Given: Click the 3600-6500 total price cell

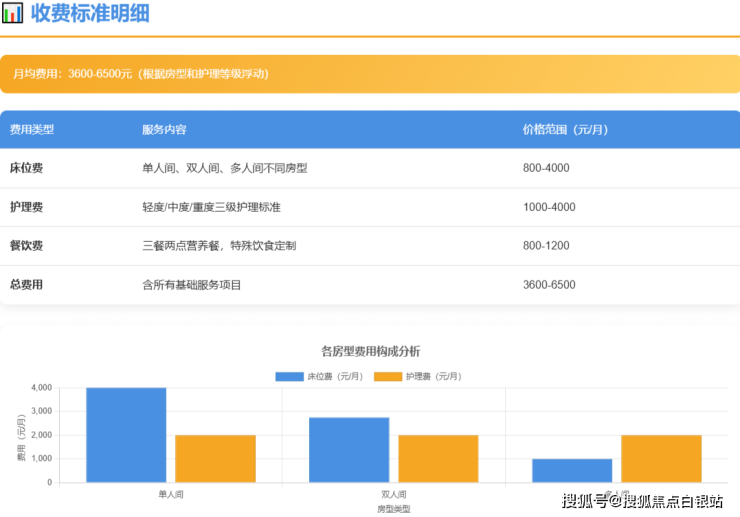Looking at the screenshot, I should click(549, 285).
